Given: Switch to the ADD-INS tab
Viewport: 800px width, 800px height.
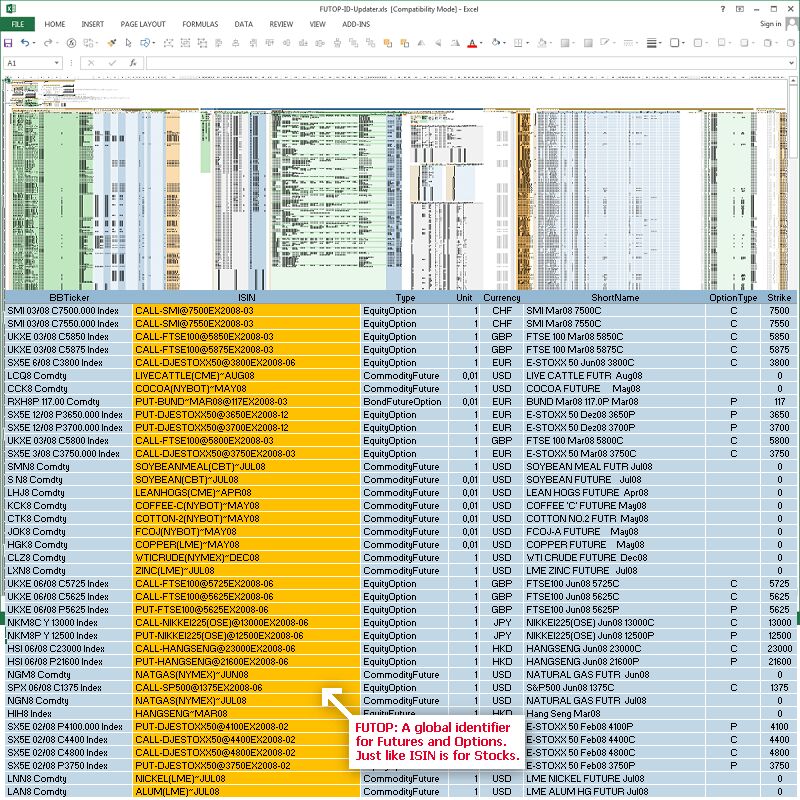Looking at the screenshot, I should pos(356,24).
